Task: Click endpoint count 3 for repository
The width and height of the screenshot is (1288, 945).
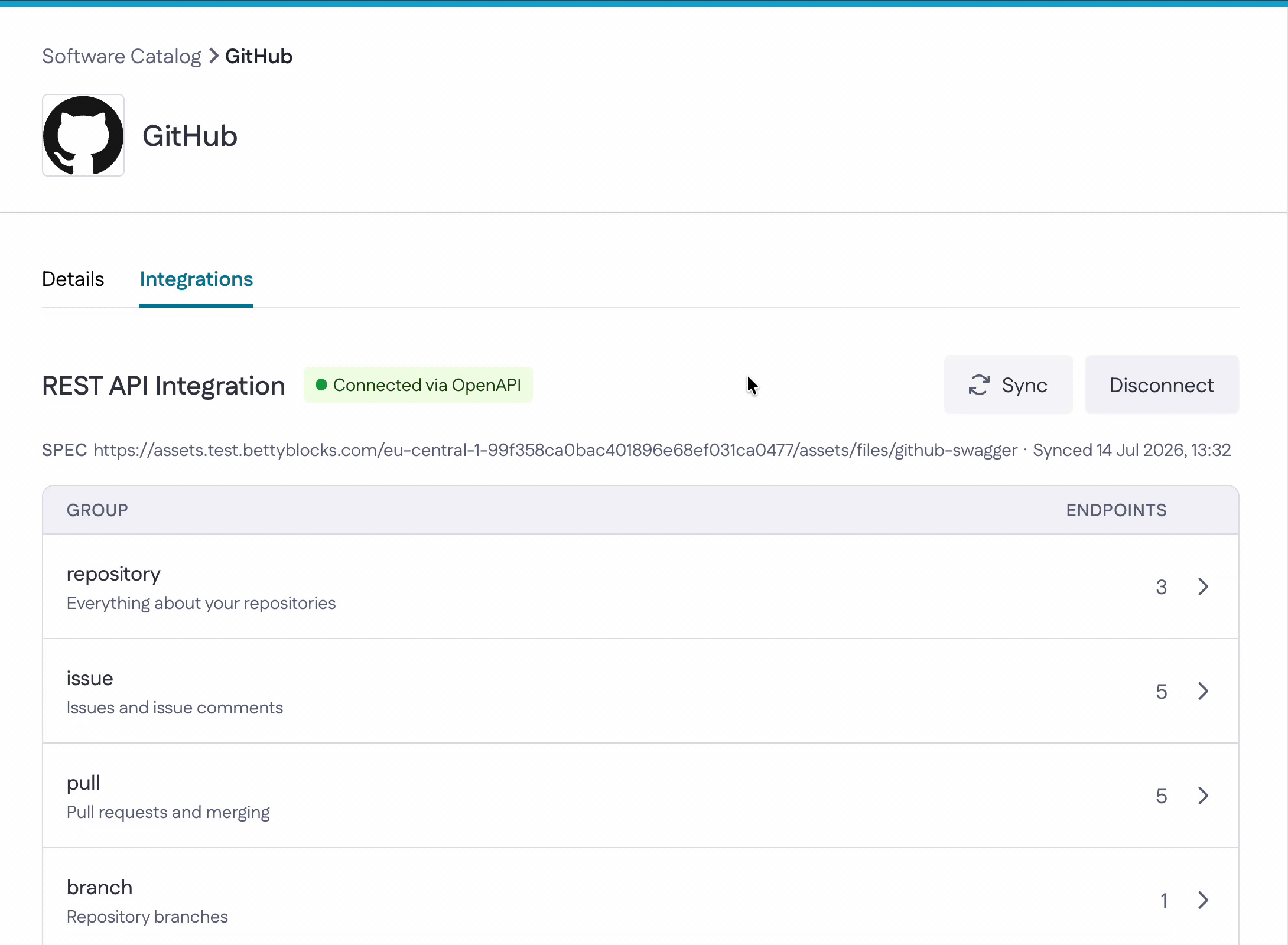Action: click(x=1162, y=587)
